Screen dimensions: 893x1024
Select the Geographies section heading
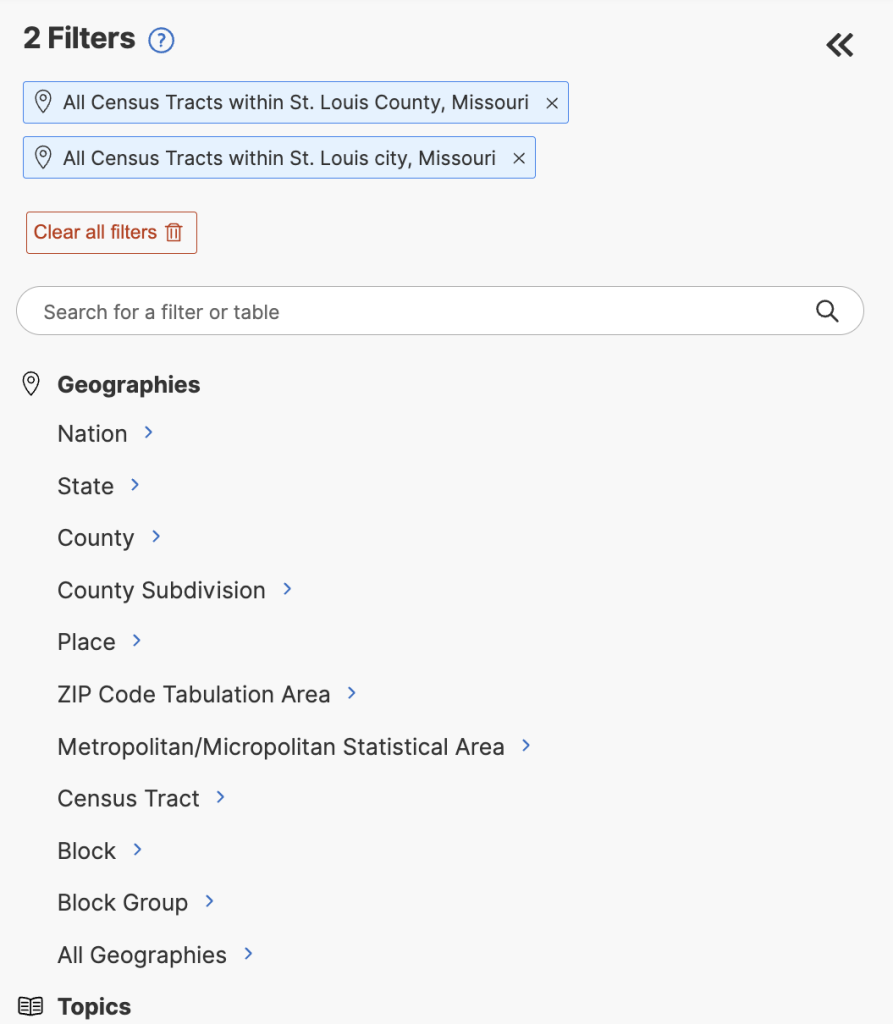pos(128,385)
